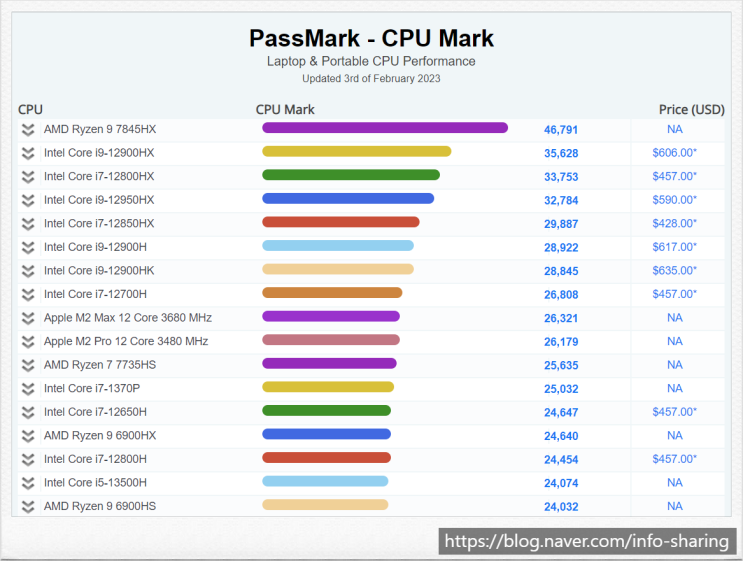Open the Apple M2 Max 12 Core link

[x=128, y=317]
